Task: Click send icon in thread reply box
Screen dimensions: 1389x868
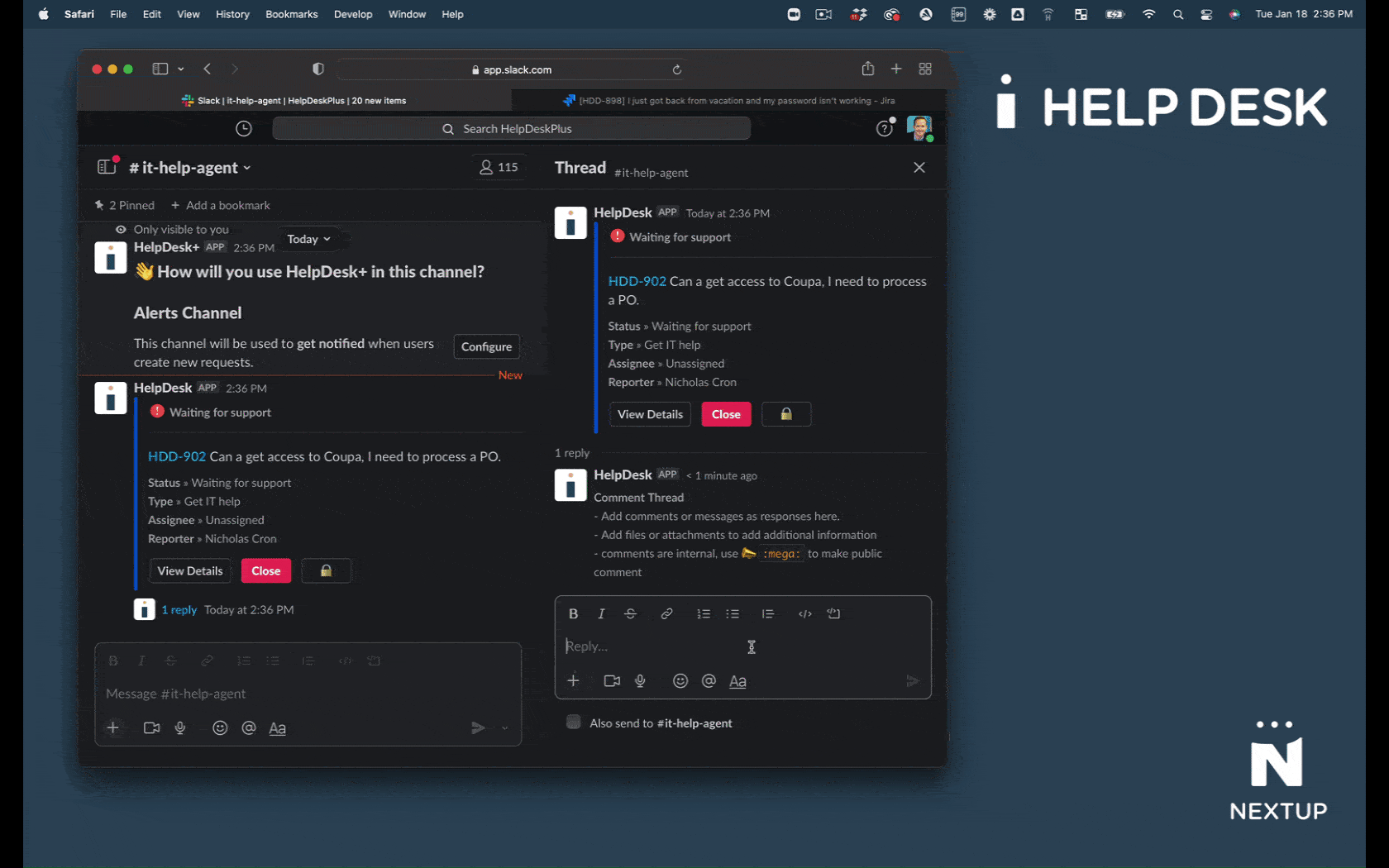Action: [x=912, y=681]
